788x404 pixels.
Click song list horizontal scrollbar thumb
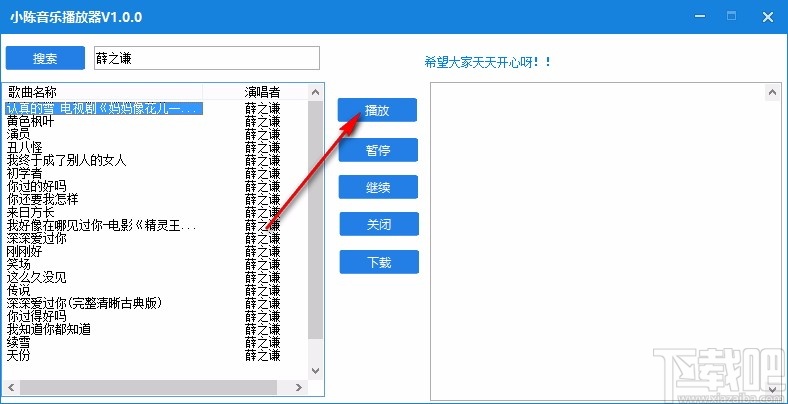[149, 387]
